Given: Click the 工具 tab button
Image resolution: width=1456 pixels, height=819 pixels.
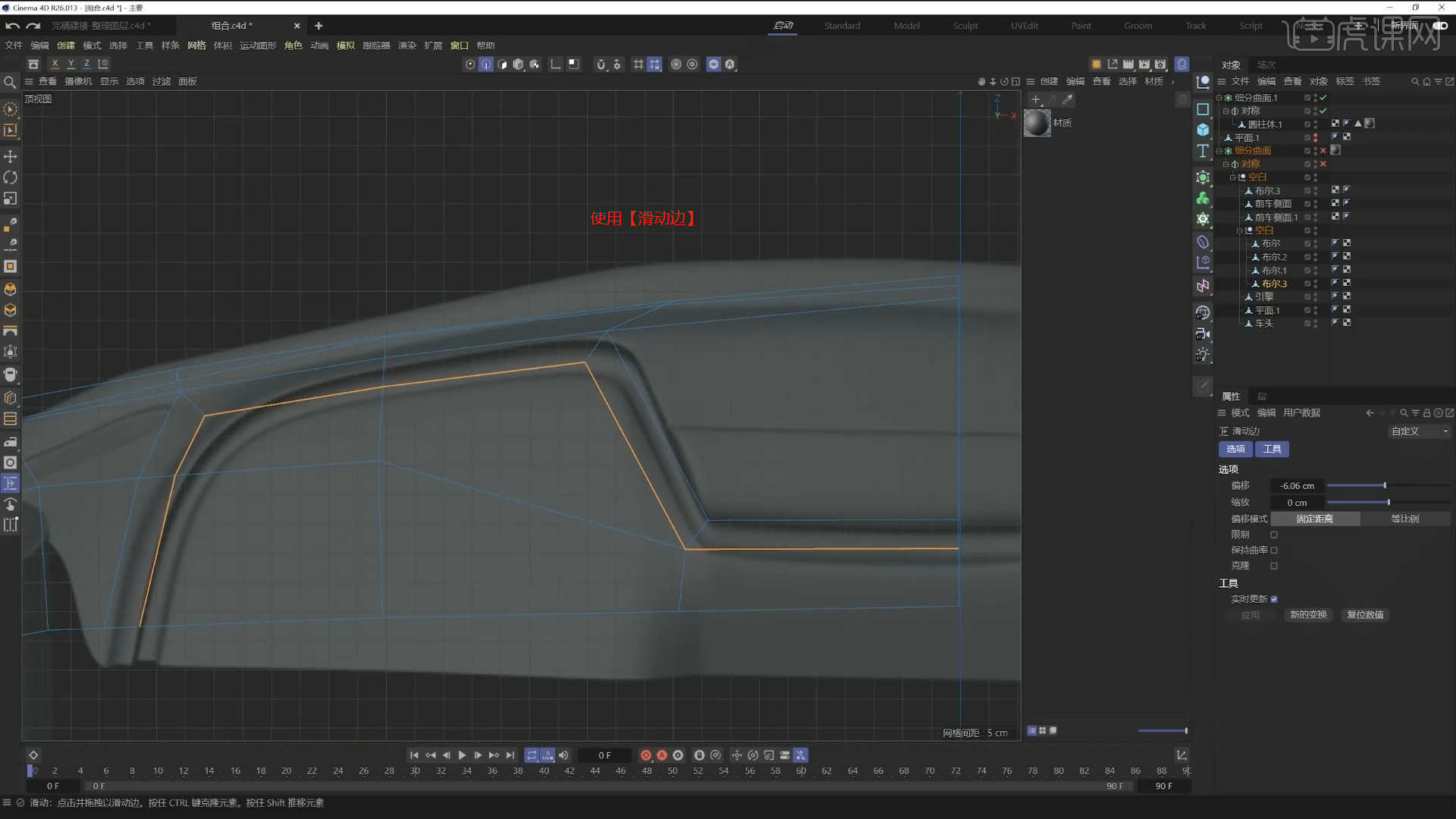Looking at the screenshot, I should coord(1272,449).
